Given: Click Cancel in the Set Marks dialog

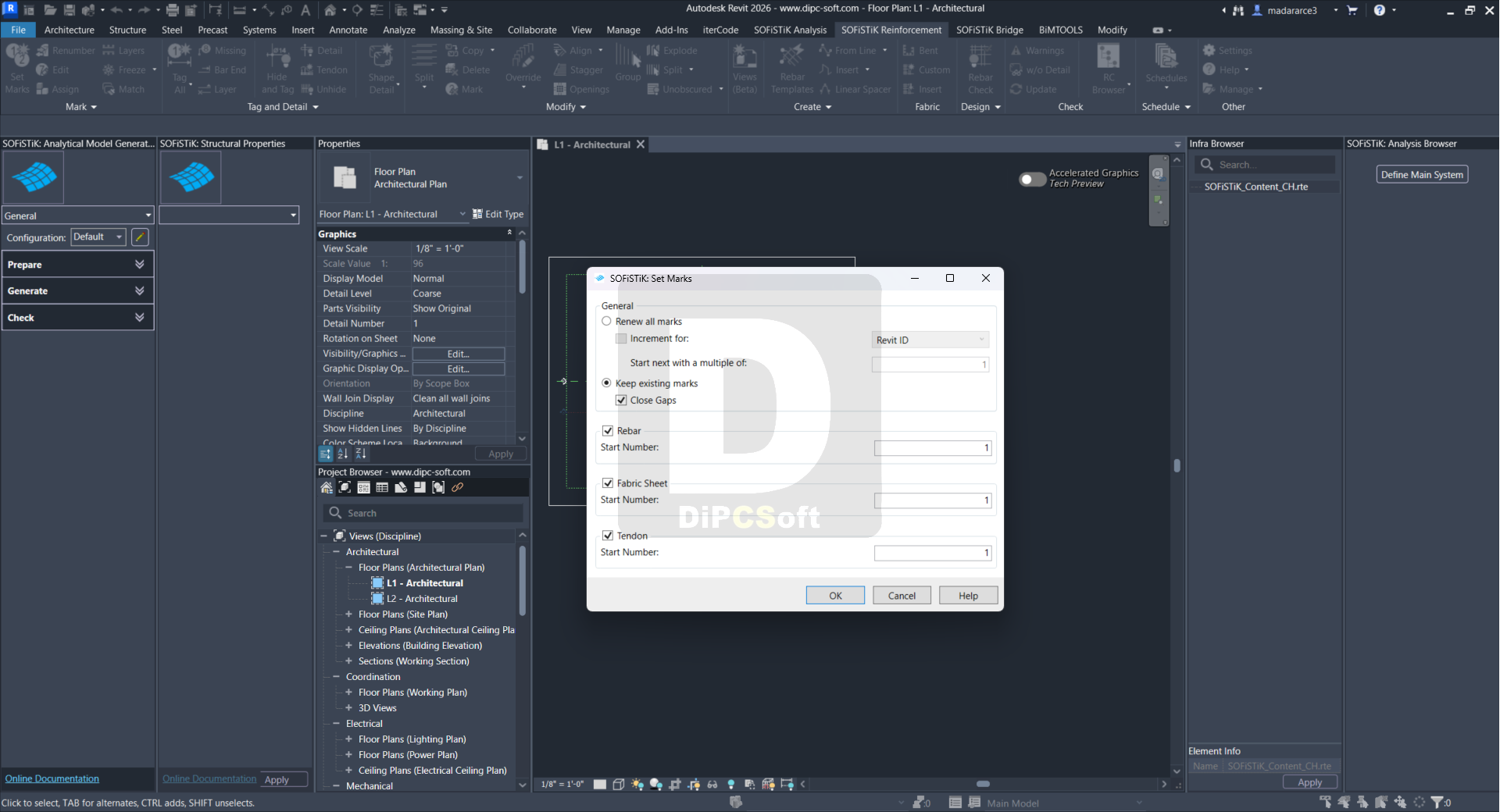Looking at the screenshot, I should [x=902, y=595].
